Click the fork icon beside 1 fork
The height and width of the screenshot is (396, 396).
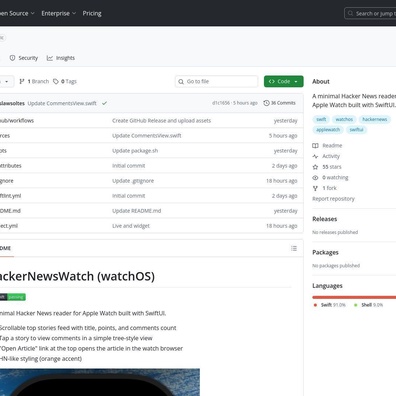pyautogui.click(x=315, y=188)
